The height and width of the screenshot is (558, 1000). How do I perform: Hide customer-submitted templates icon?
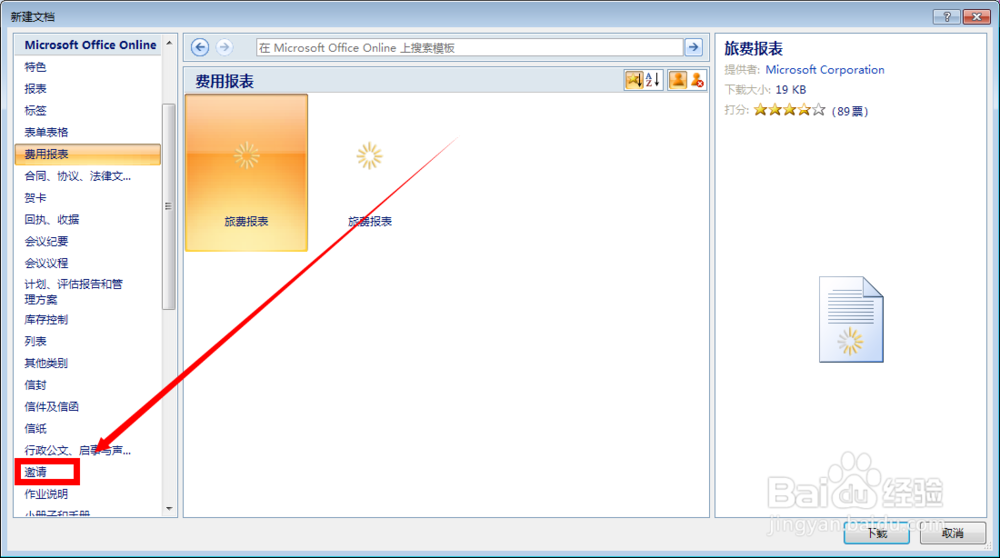pyautogui.click(x=697, y=80)
